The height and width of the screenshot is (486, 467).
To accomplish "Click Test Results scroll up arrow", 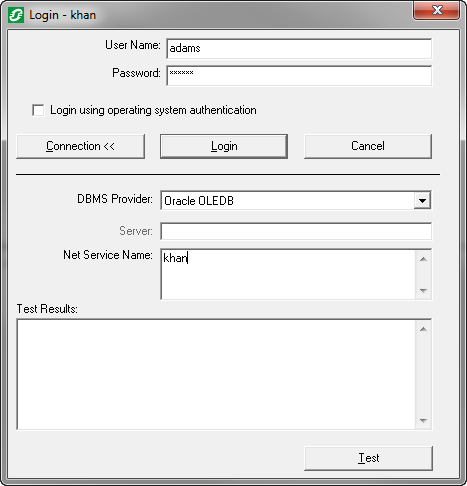I will (x=423, y=329).
